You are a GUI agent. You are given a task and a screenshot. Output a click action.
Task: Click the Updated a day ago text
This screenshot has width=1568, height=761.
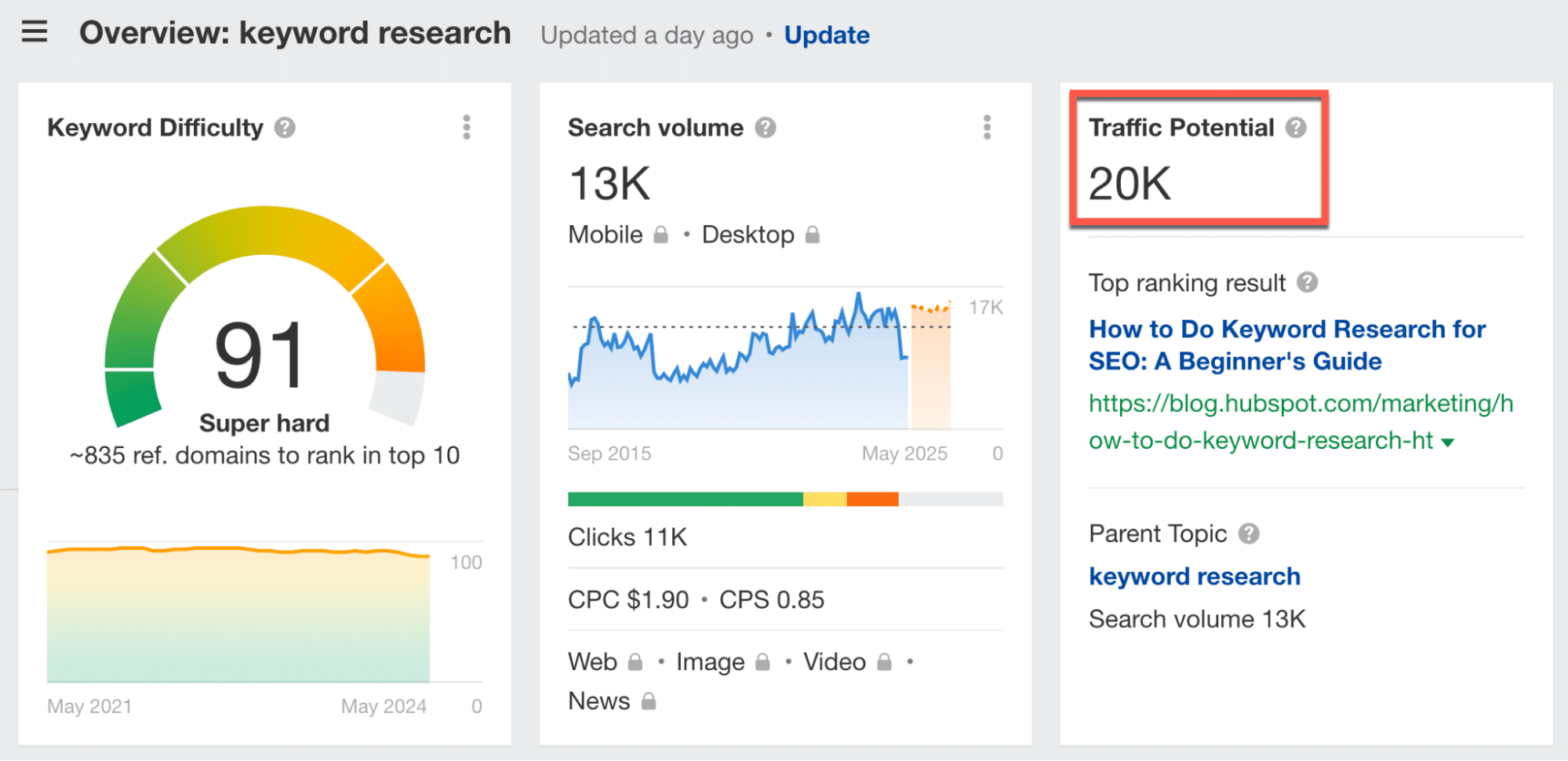(646, 35)
